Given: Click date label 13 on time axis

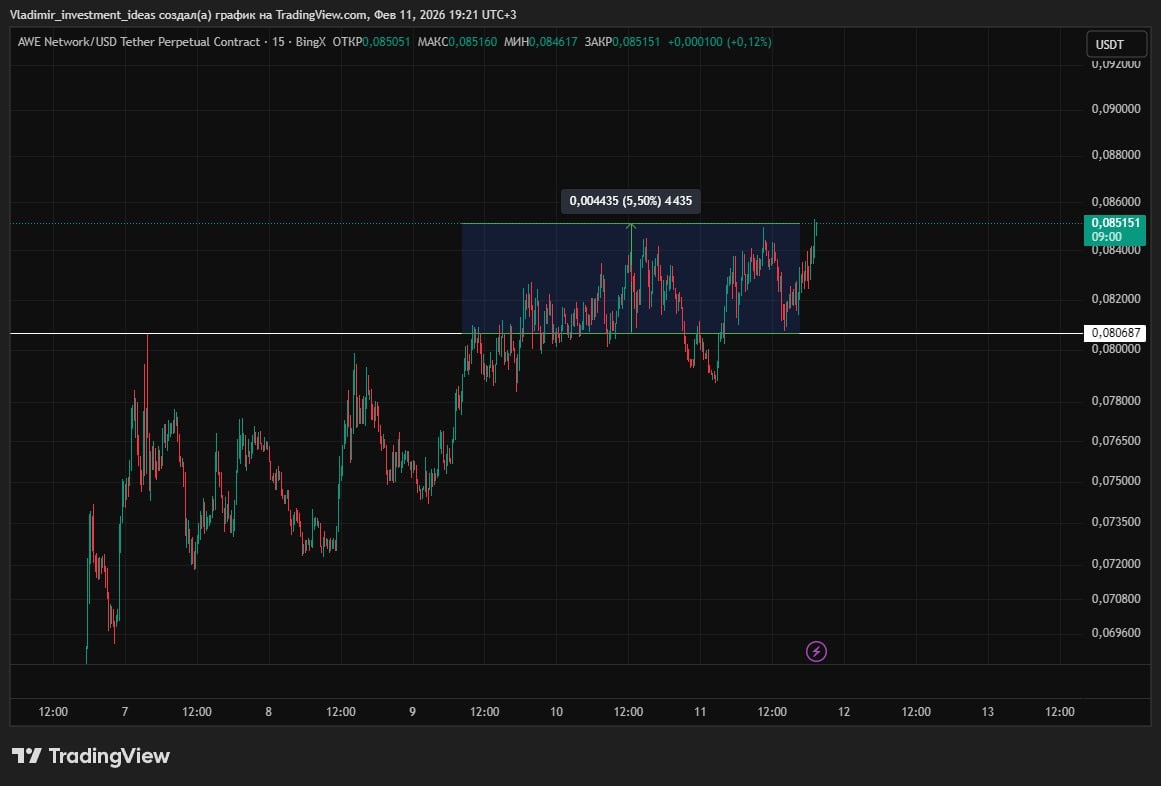Looking at the screenshot, I should click(x=987, y=712).
